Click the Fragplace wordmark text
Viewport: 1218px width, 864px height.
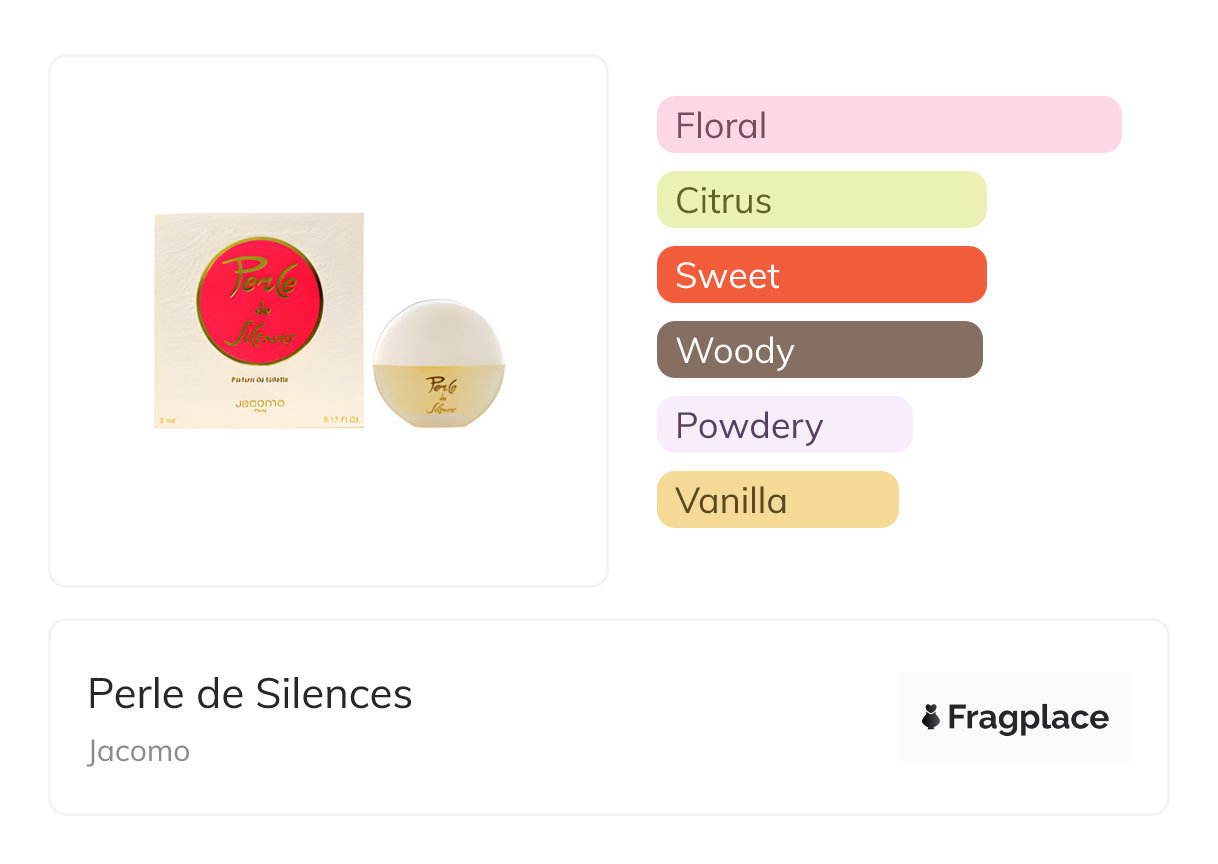click(x=1028, y=718)
